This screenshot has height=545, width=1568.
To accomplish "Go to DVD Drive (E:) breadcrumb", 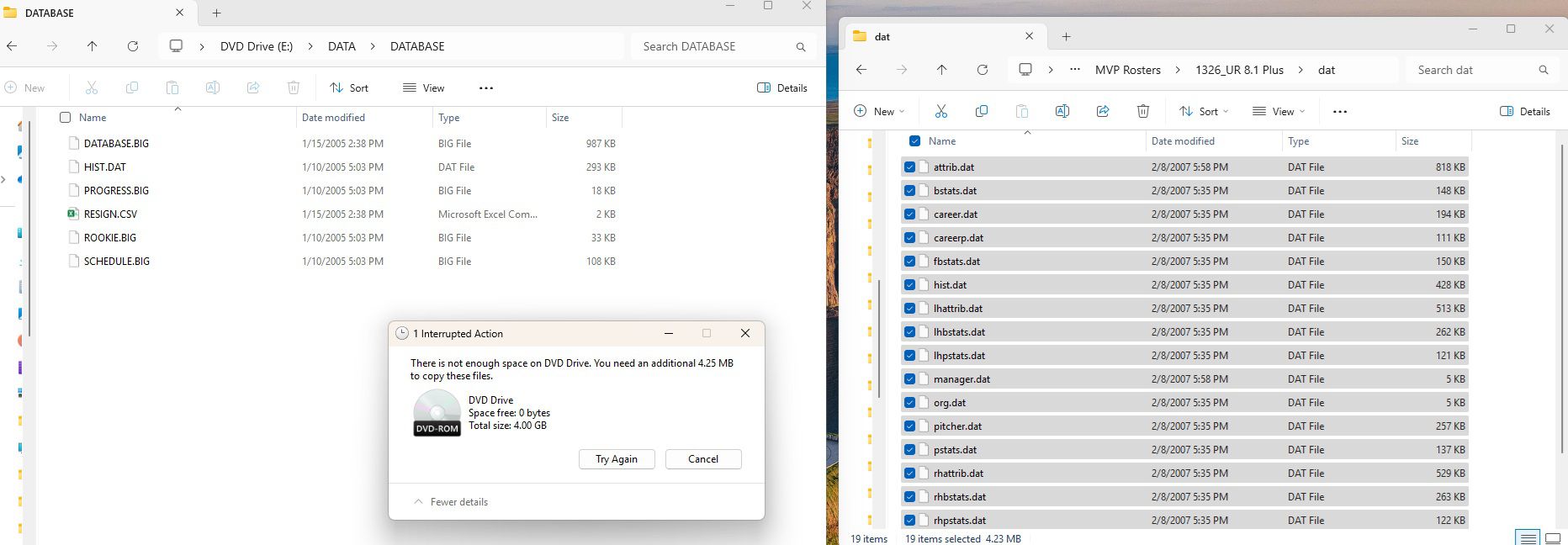I will coord(257,46).
